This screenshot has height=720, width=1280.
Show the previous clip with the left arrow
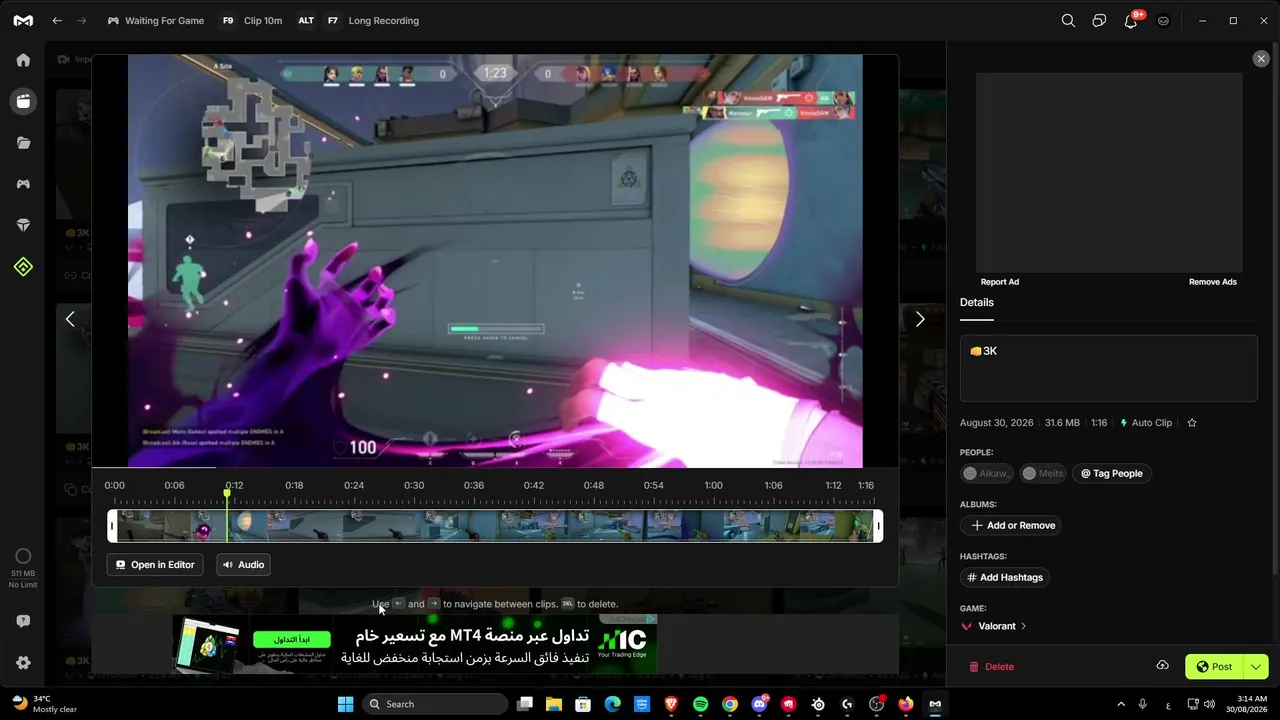[70, 319]
